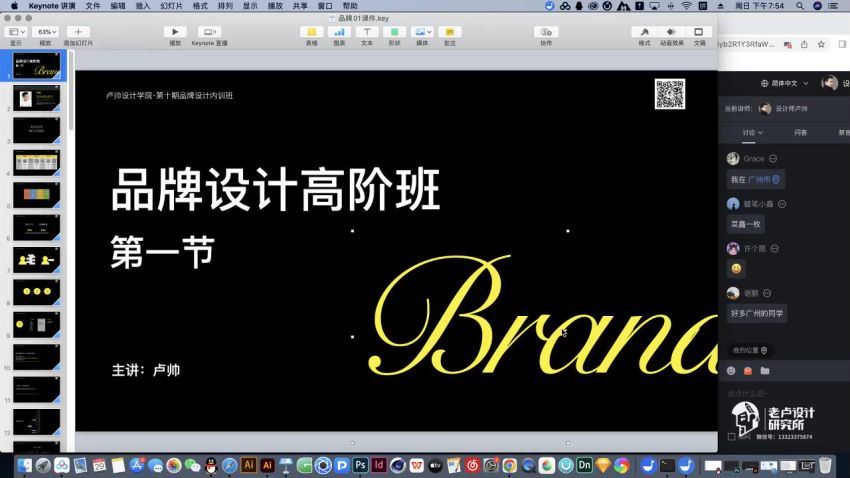The height and width of the screenshot is (478, 850).
Task: Click the Play slideshow button in toolbar
Action: 175,32
